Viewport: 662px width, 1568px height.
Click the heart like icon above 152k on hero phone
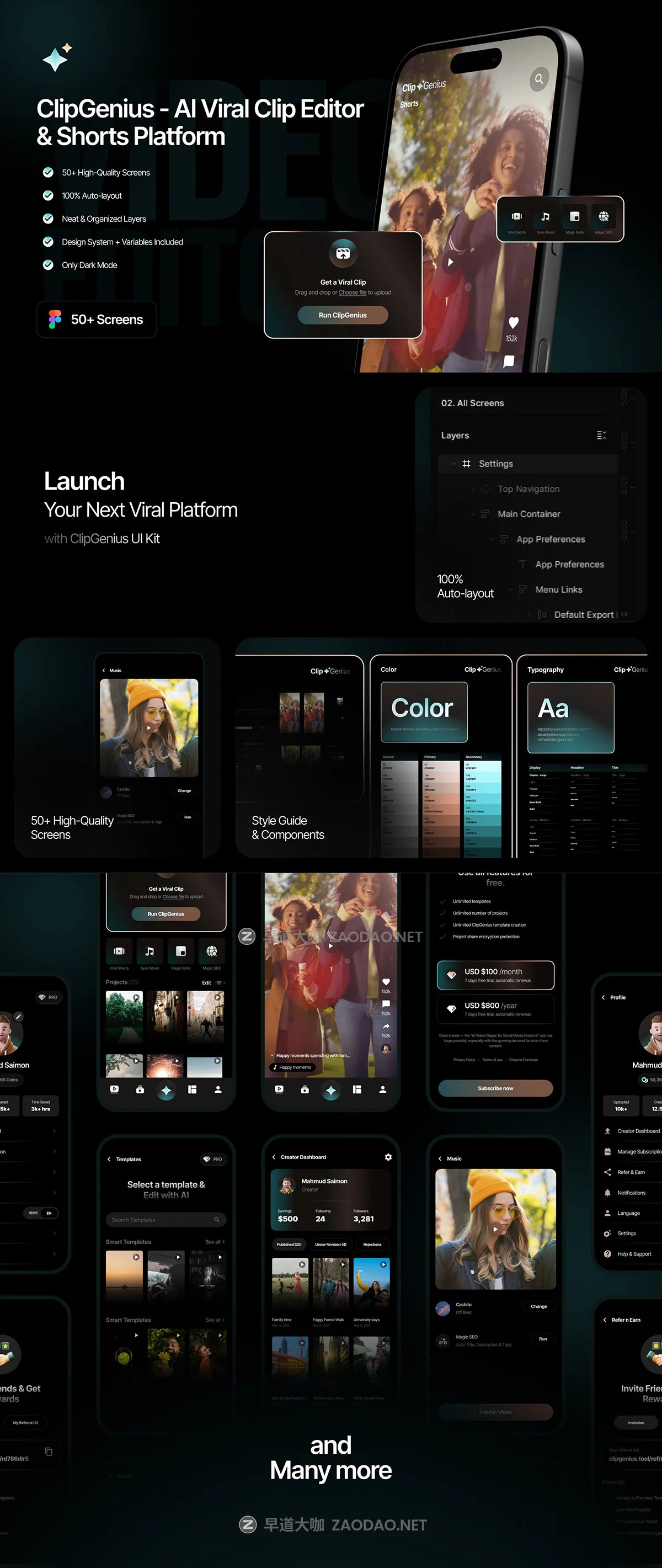513,323
